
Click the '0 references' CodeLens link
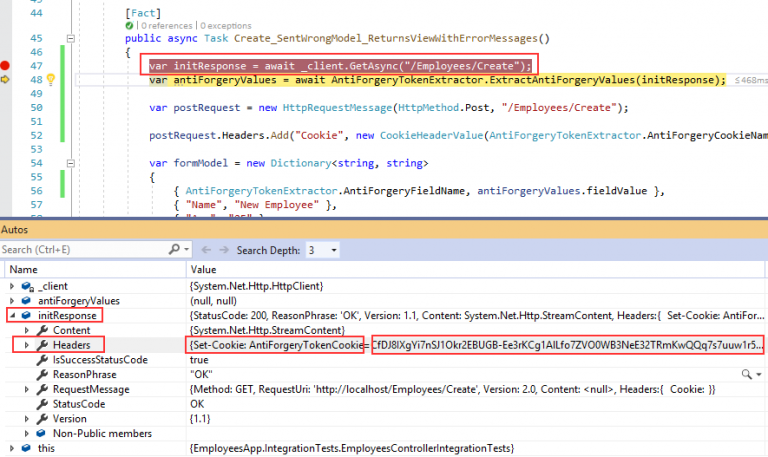click(x=174, y=23)
